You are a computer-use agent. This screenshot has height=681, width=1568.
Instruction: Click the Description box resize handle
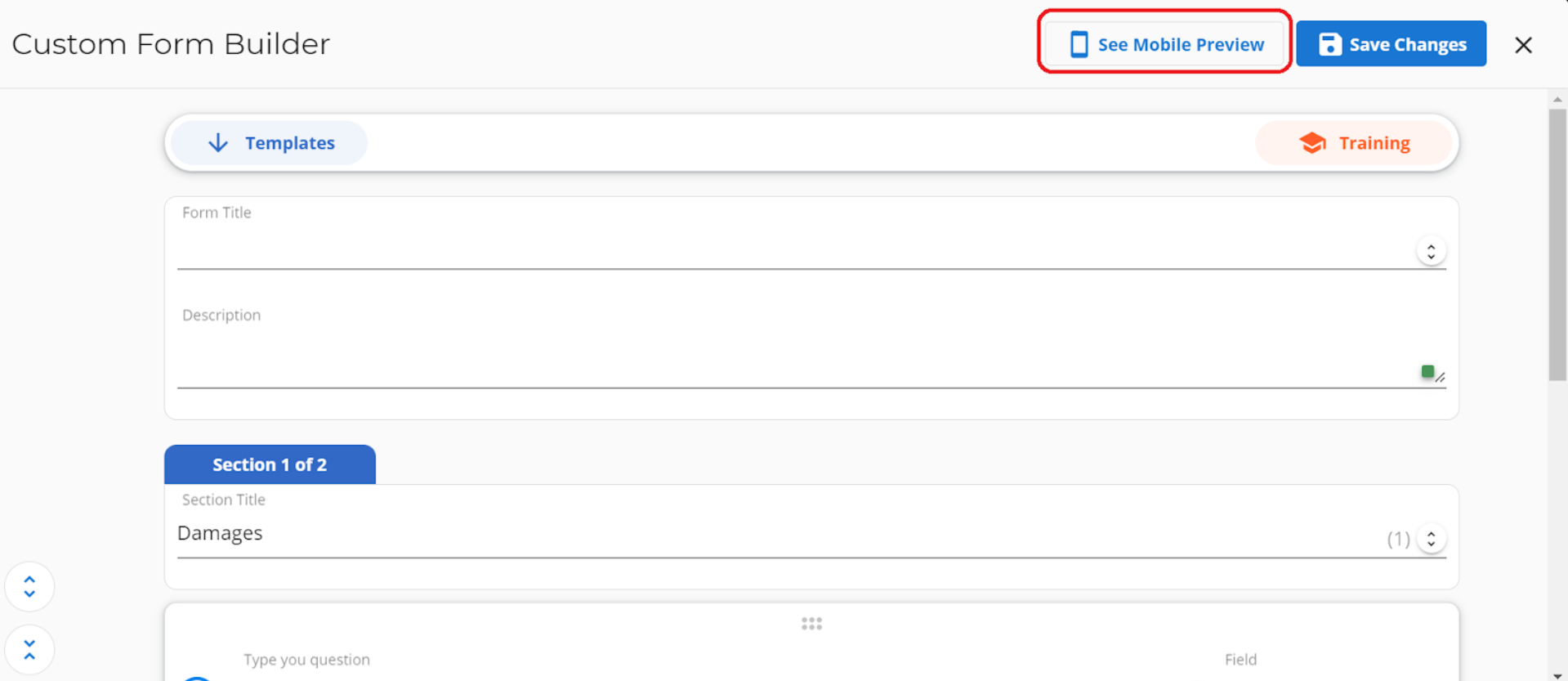(1441, 378)
